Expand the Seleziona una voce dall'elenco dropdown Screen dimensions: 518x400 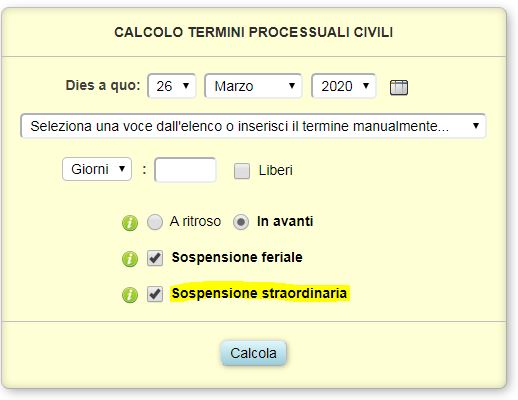coord(253,126)
